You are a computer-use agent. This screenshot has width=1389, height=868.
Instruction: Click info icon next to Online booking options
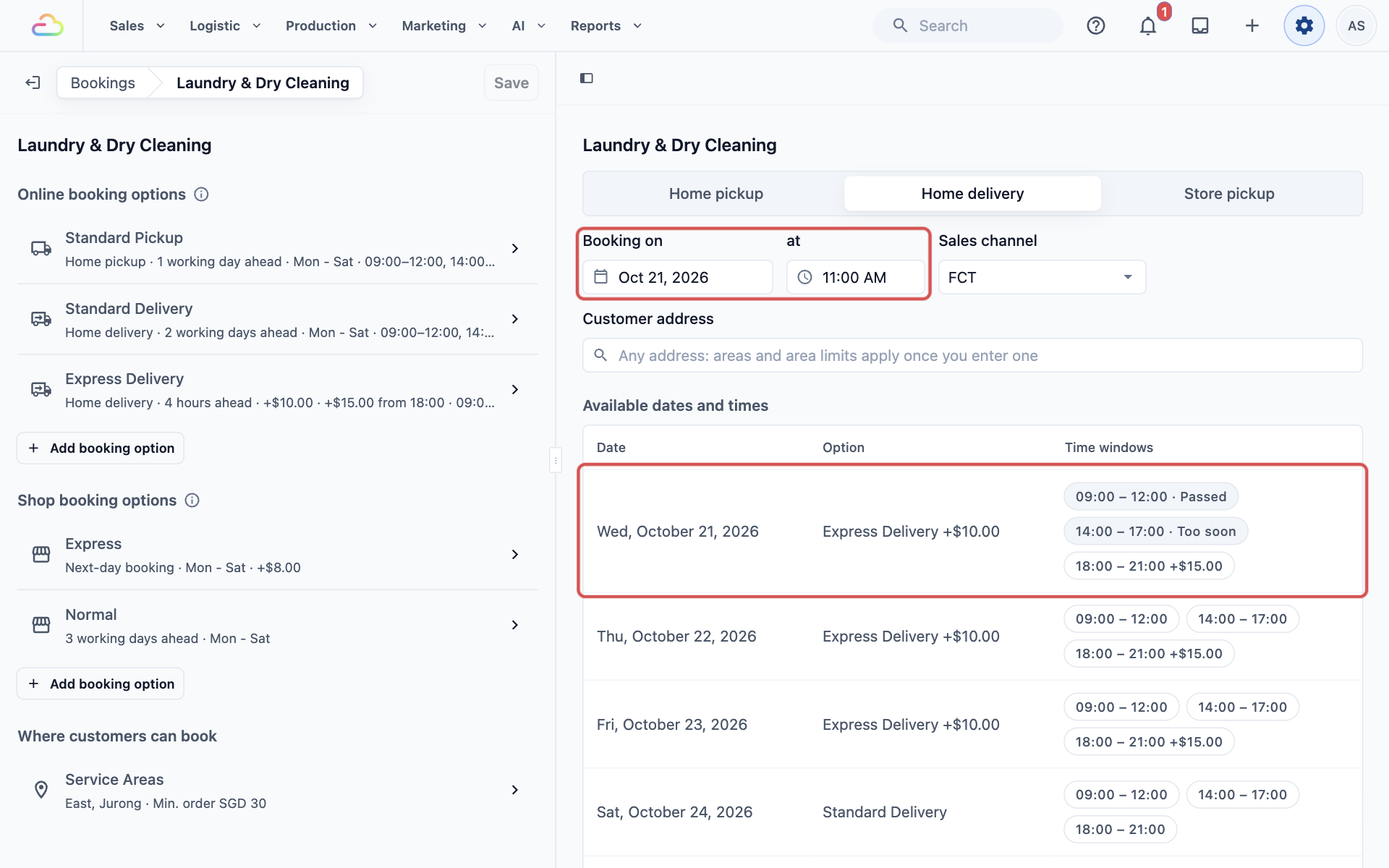[202, 195]
